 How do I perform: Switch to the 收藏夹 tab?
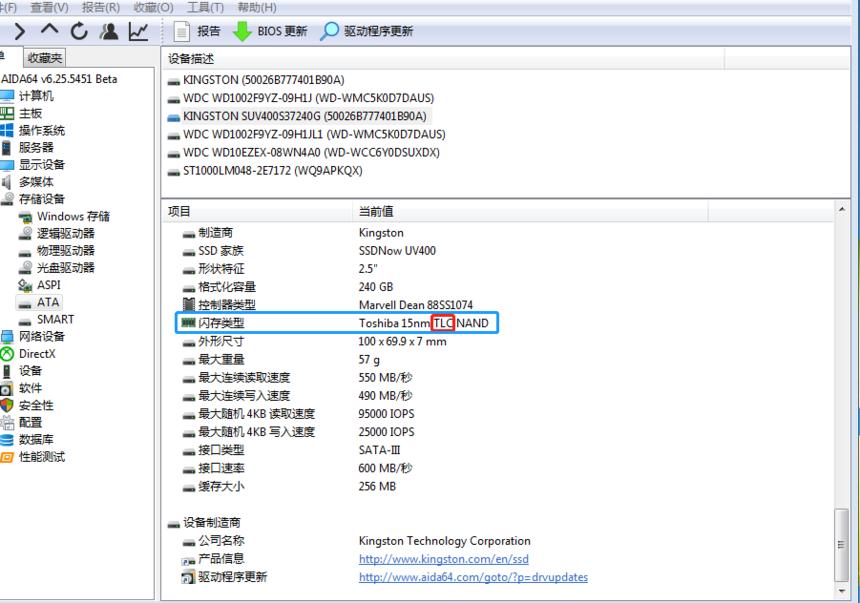coord(43,57)
